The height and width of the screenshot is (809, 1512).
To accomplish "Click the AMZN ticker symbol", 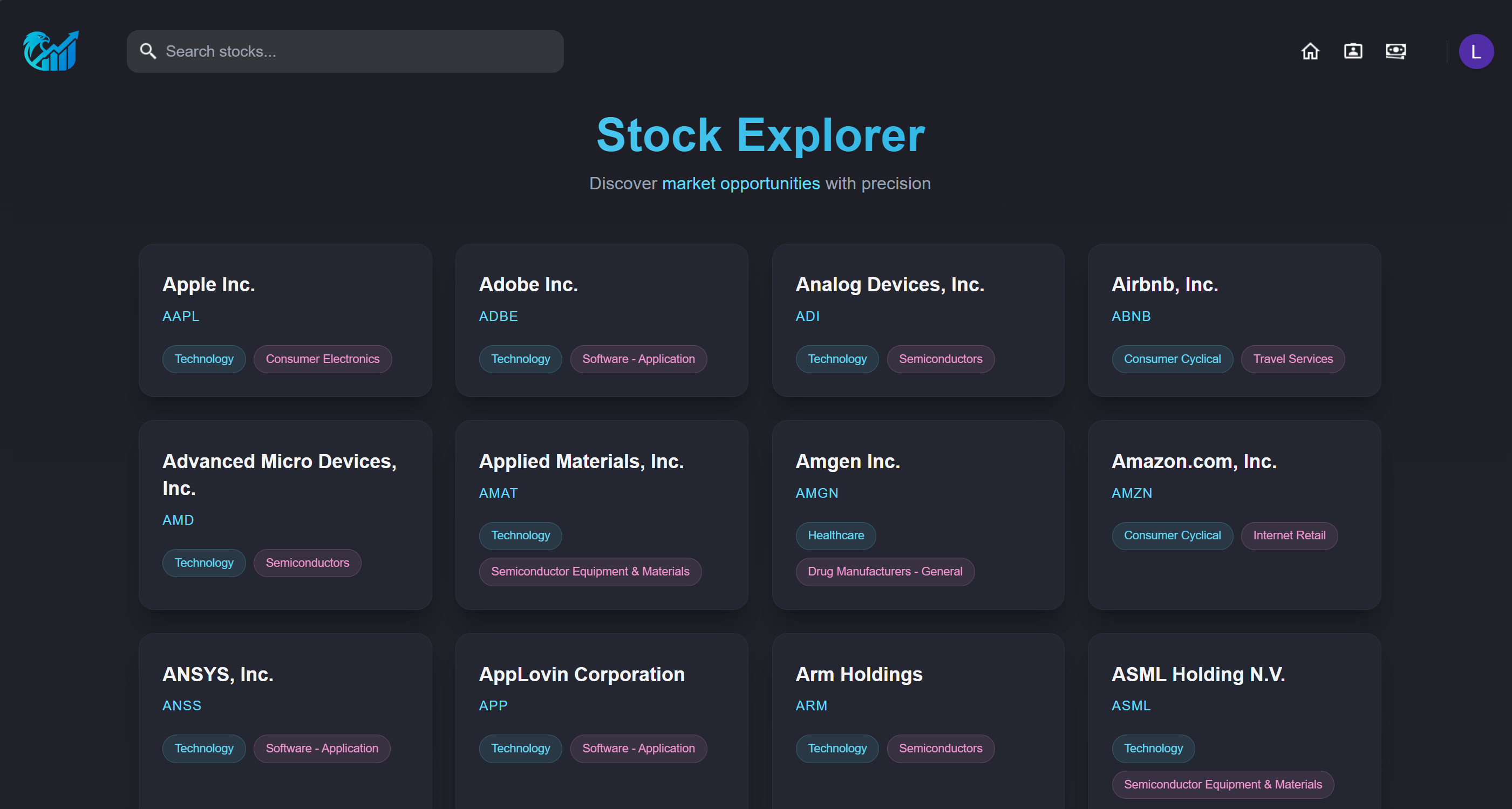I will tap(1132, 493).
